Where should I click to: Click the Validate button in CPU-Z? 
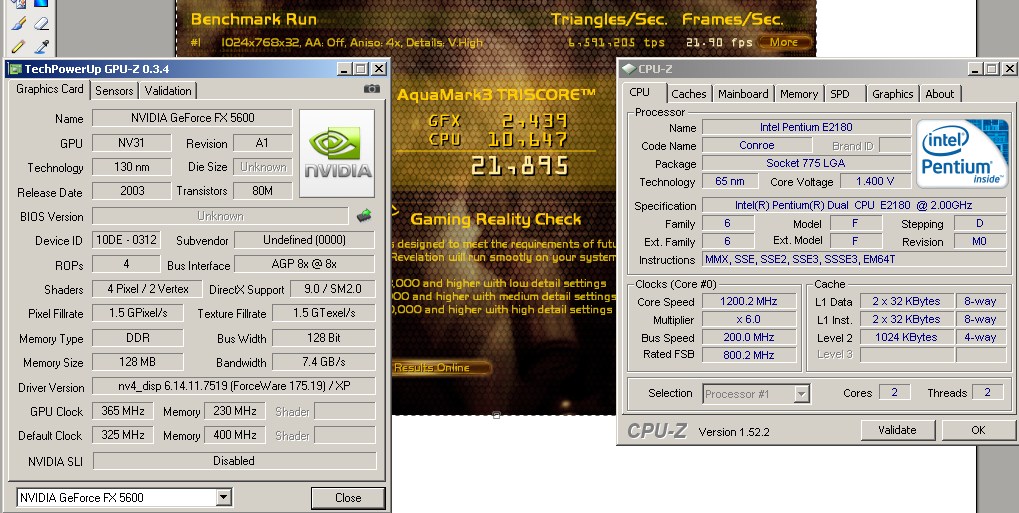(897, 430)
